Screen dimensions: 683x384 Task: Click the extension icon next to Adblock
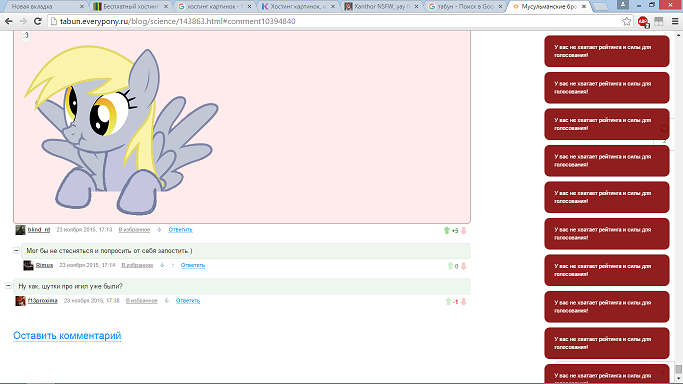659,21
